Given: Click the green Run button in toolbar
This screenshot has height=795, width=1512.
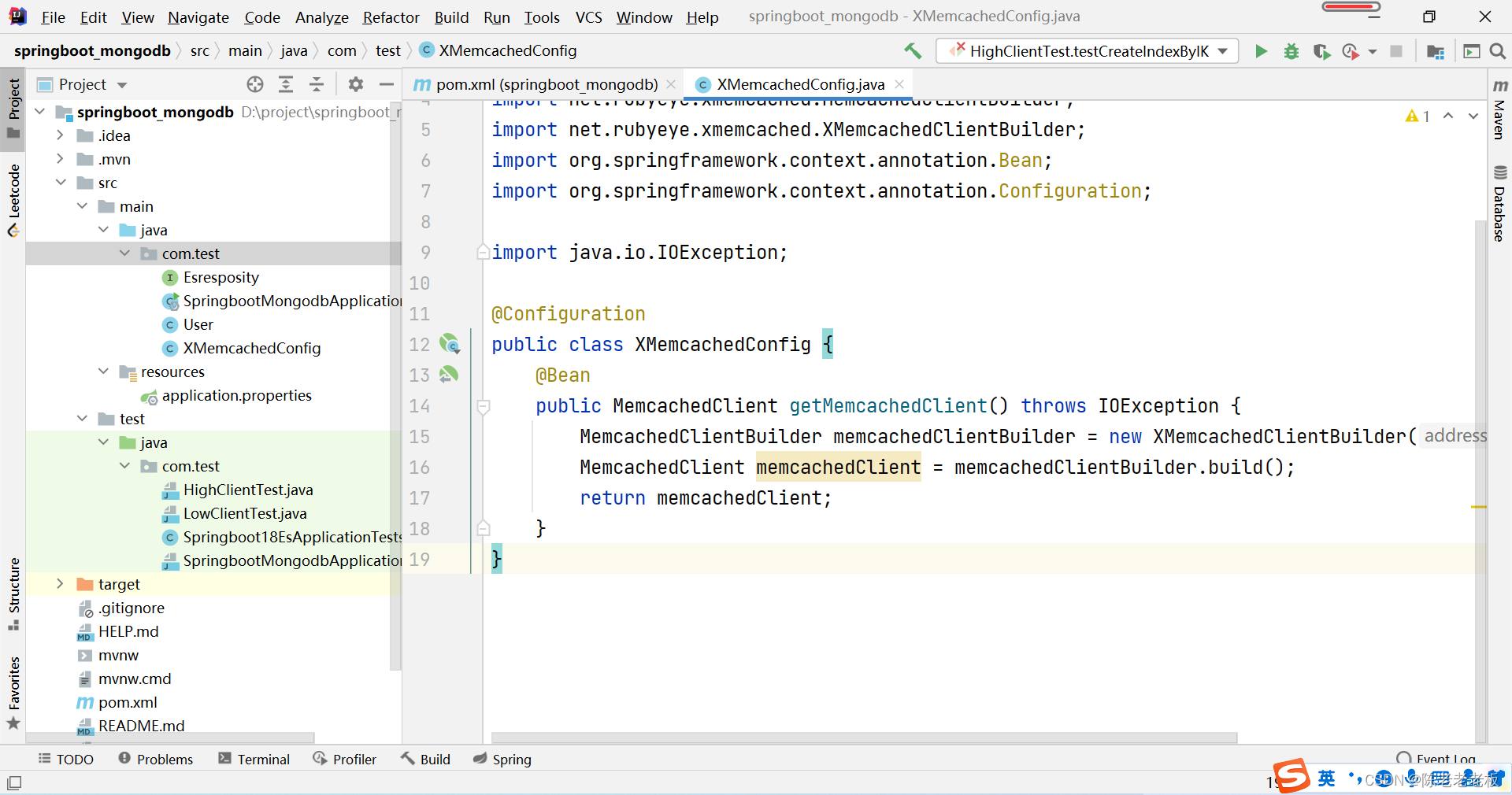Looking at the screenshot, I should click(x=1261, y=51).
